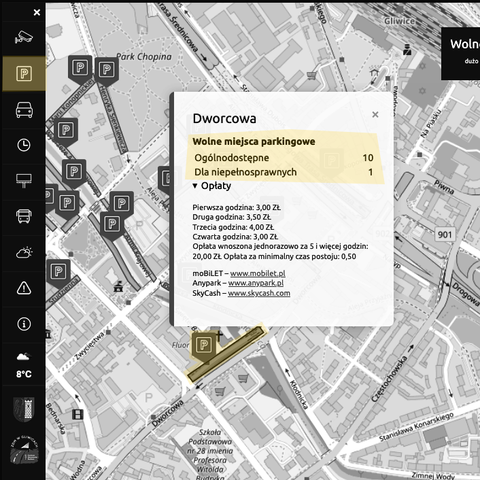
Task: Open the warning triangle alerts icon
Action: coord(24,288)
